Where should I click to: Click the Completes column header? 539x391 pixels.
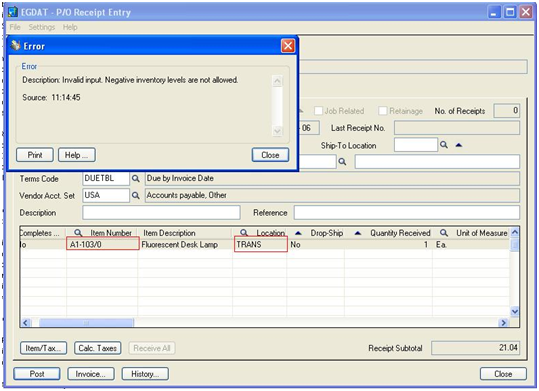[x=43, y=233]
